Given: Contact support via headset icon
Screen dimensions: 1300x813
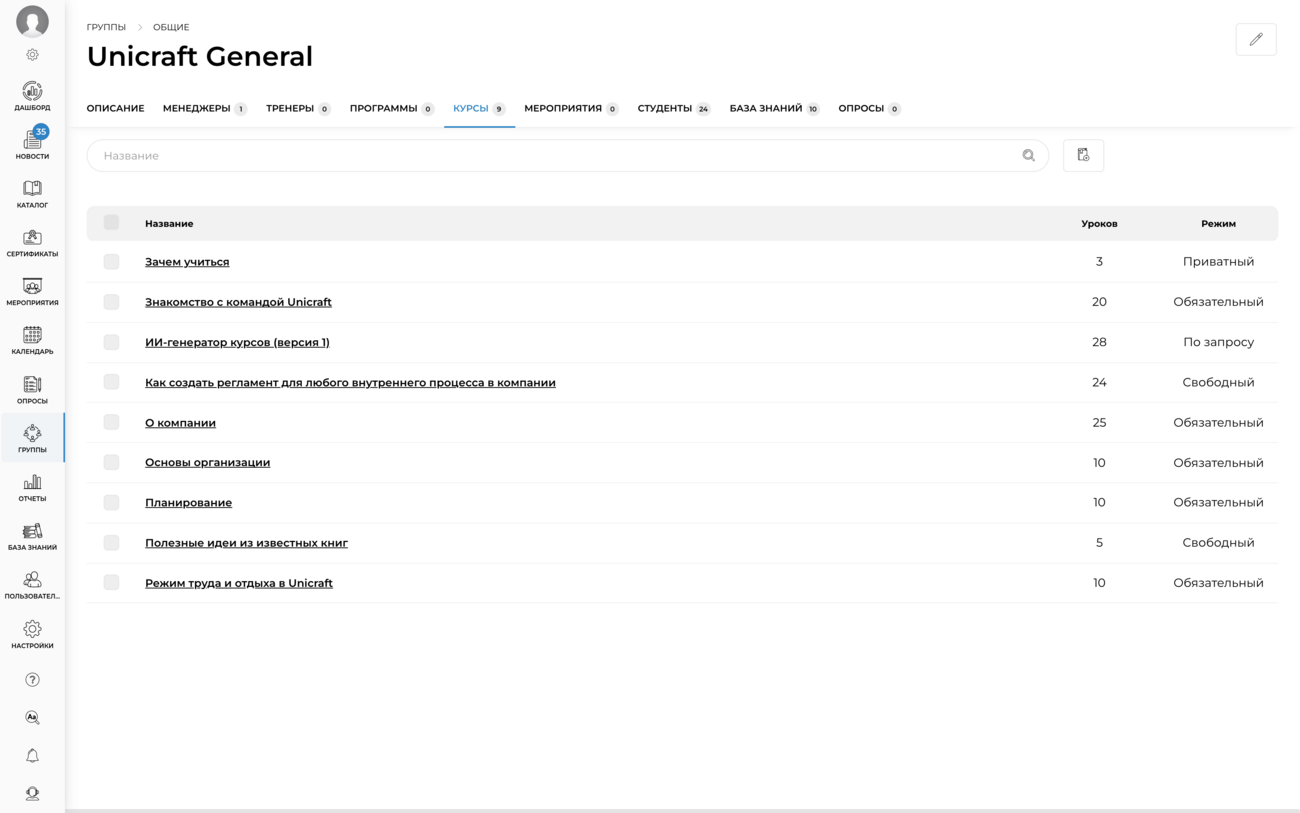Looking at the screenshot, I should click(x=32, y=794).
